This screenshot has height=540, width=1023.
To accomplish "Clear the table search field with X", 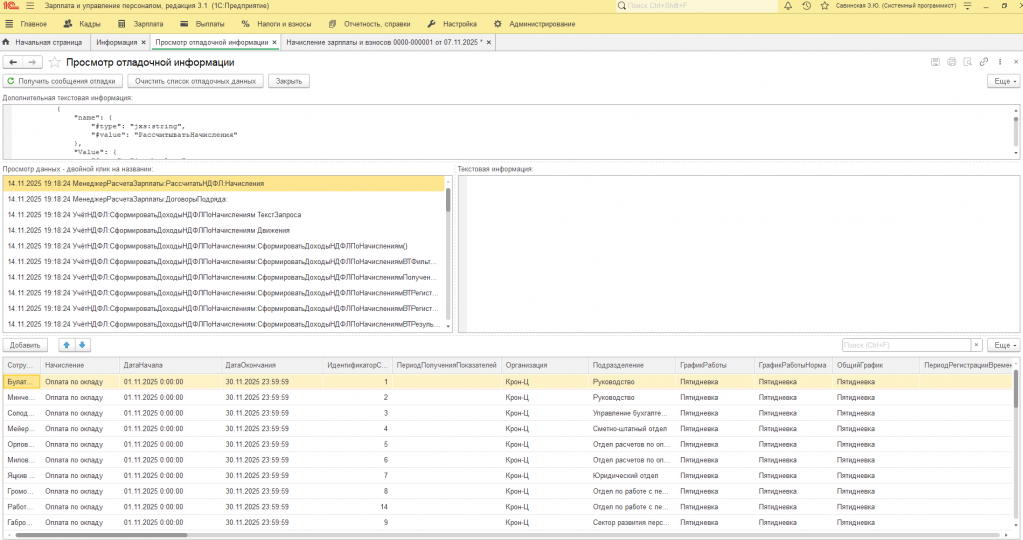I will [977, 345].
